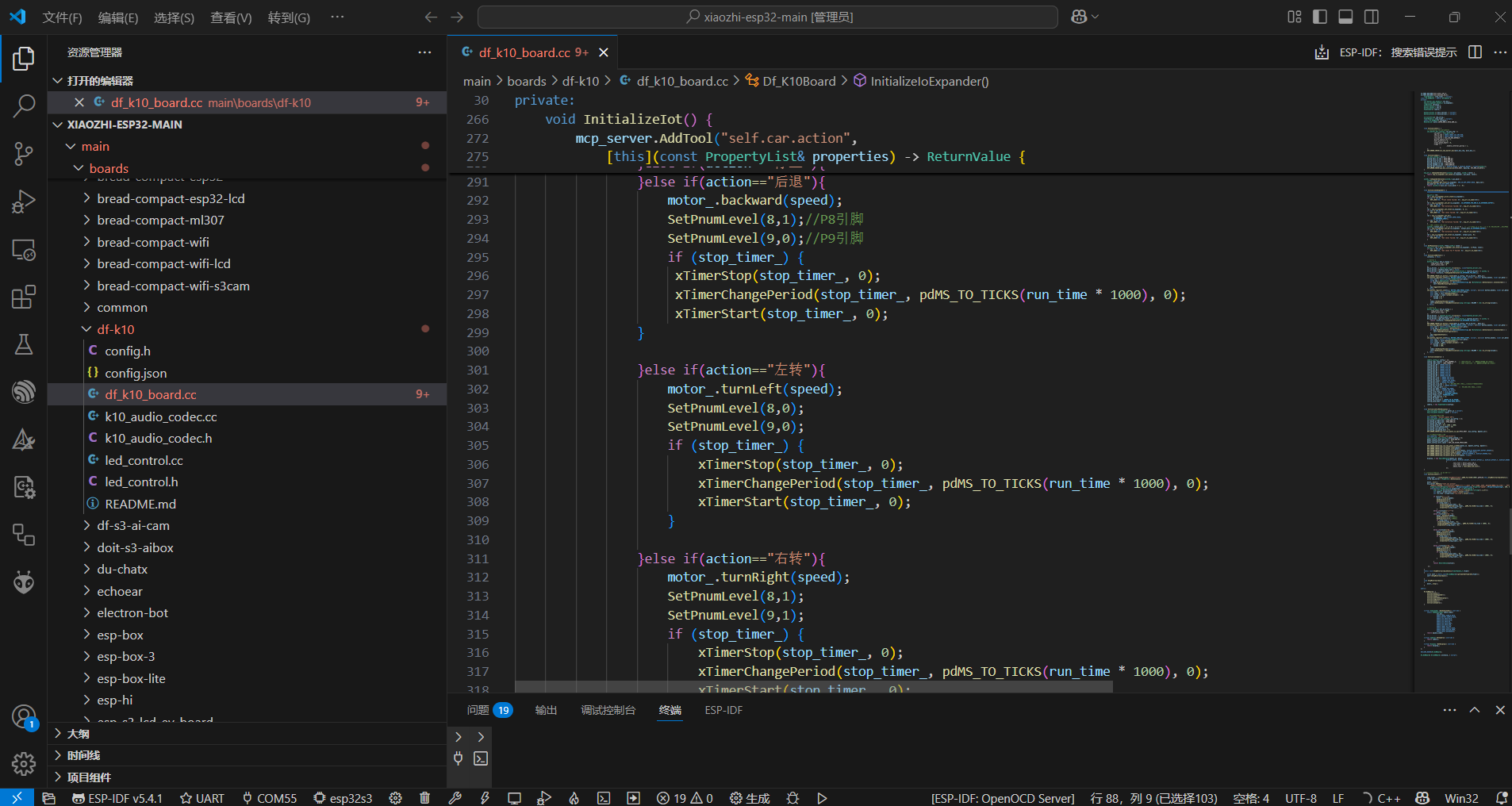Expand the esp-box folder
The image size is (1512, 806).
(120, 635)
